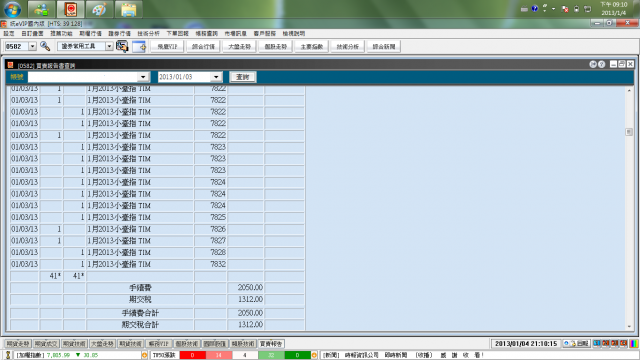Click first round icon in report window title bar
This screenshot has height=360, width=640.
click(593, 64)
